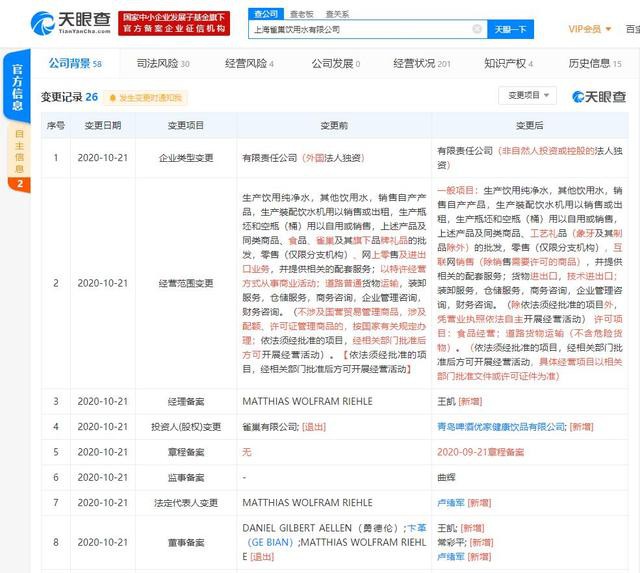Switch to the 查老板 search tab
This screenshot has height=573, width=640.
tap(302, 14)
